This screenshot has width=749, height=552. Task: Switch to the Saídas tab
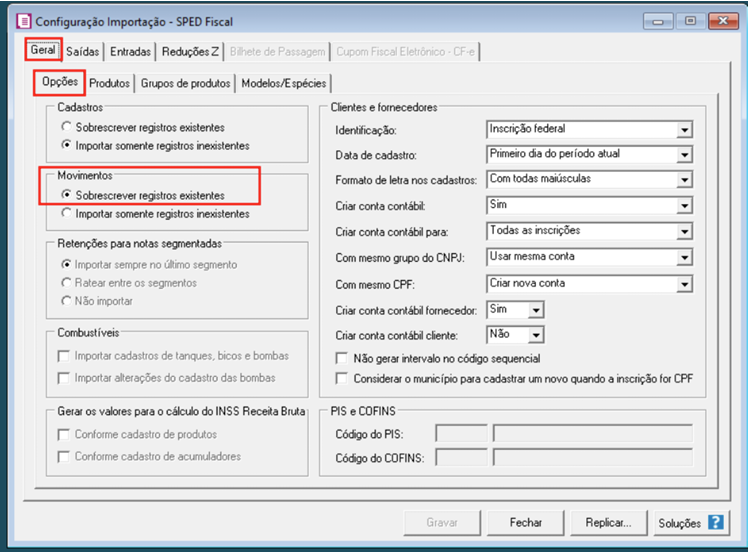[x=83, y=51]
